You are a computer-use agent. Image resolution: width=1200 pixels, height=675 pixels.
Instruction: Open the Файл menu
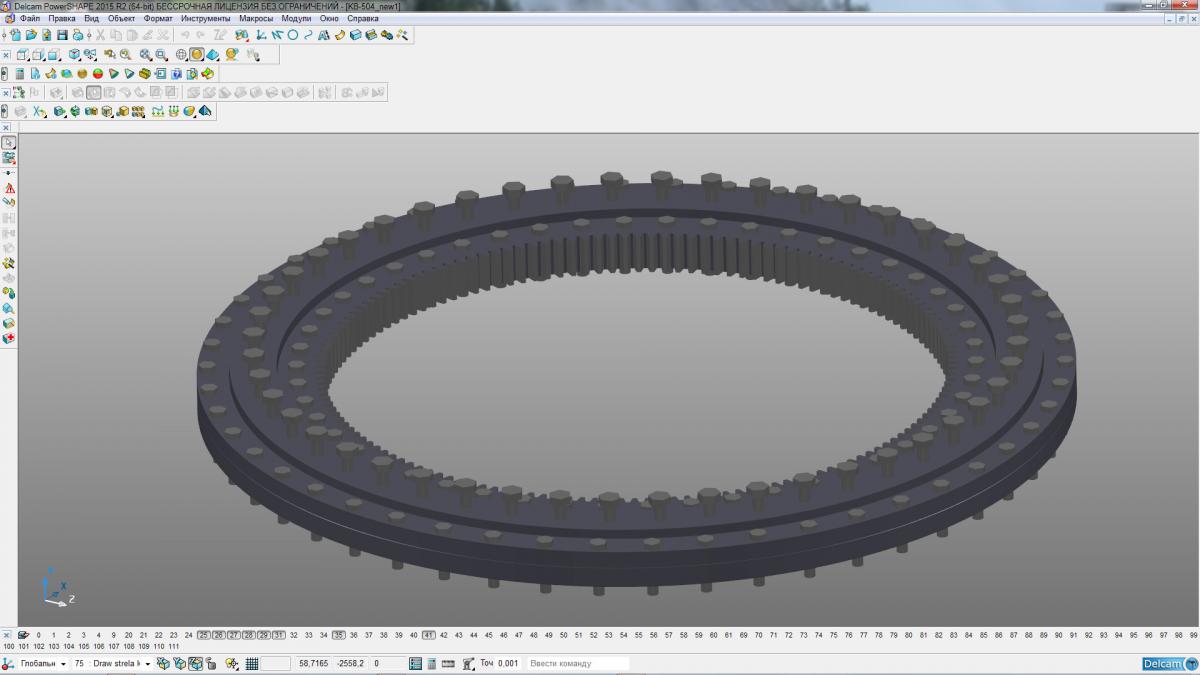(29, 18)
